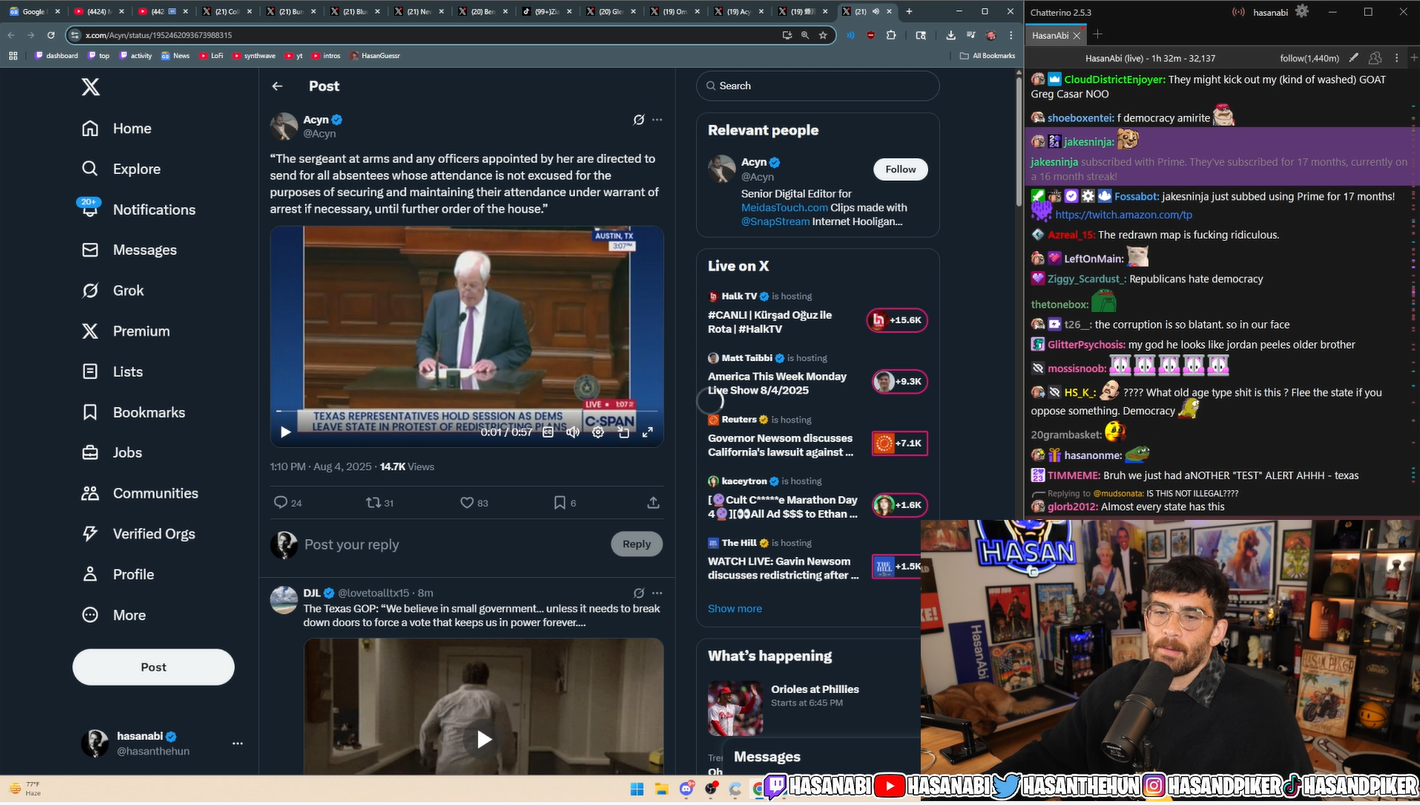Open Communities in sidebar
This screenshot has height=805, width=1420.
(140, 493)
